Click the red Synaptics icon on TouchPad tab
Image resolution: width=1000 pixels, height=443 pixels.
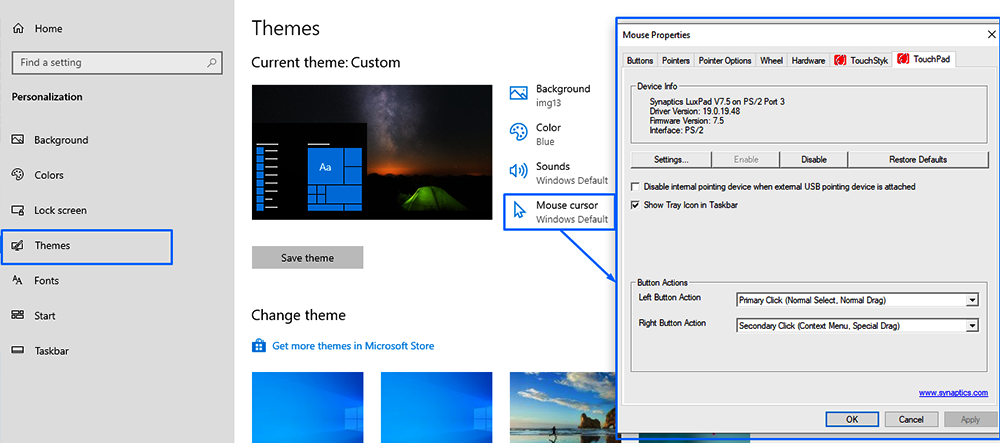(903, 59)
